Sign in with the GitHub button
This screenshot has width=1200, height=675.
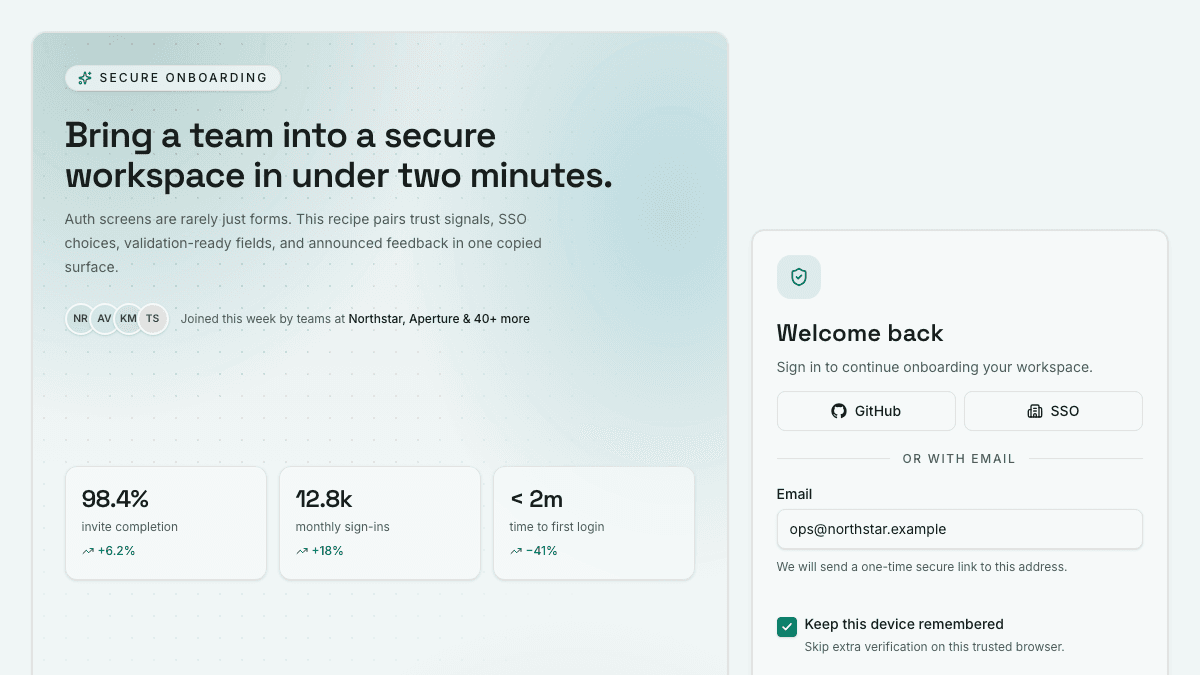pyautogui.click(x=866, y=411)
